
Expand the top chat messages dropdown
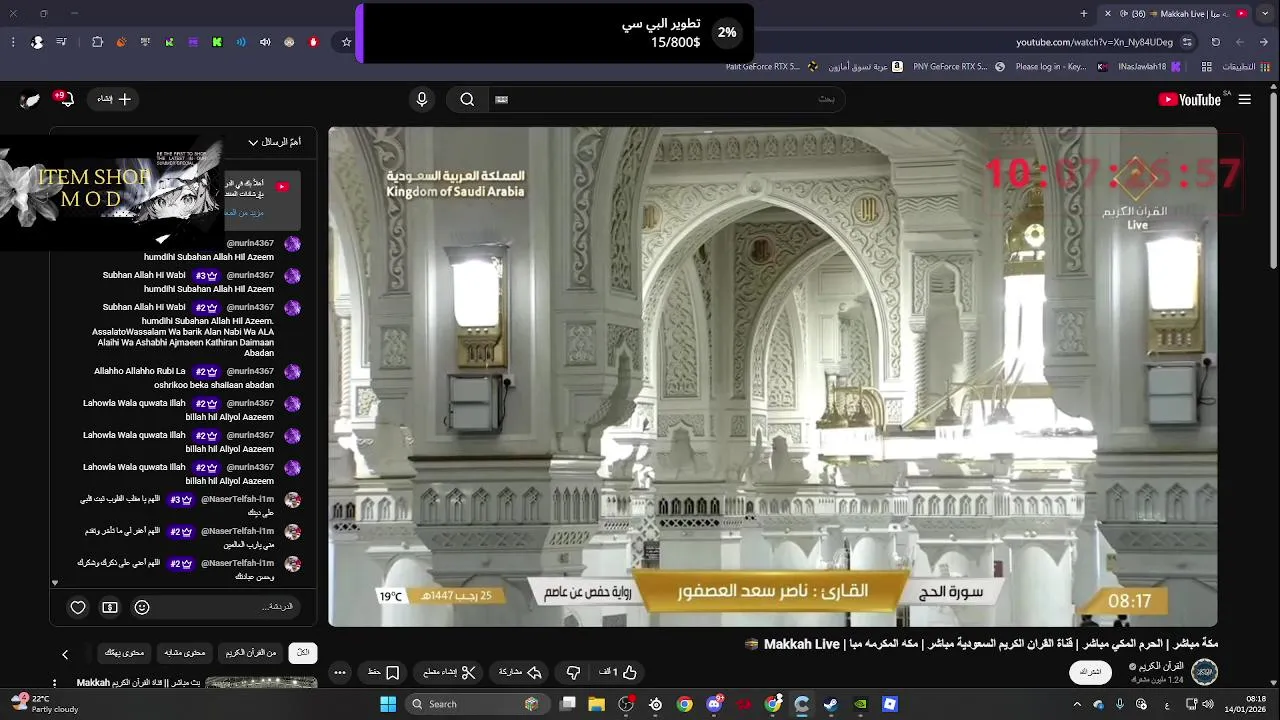click(273, 142)
